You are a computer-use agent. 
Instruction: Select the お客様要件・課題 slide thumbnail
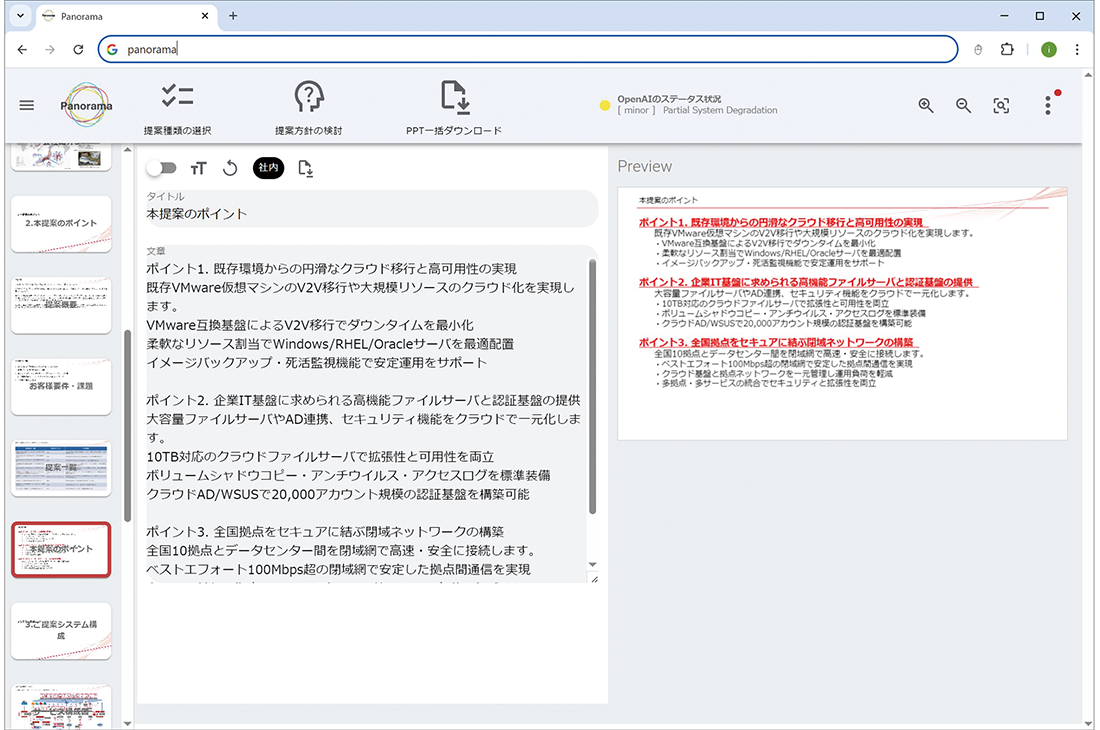[x=61, y=386]
